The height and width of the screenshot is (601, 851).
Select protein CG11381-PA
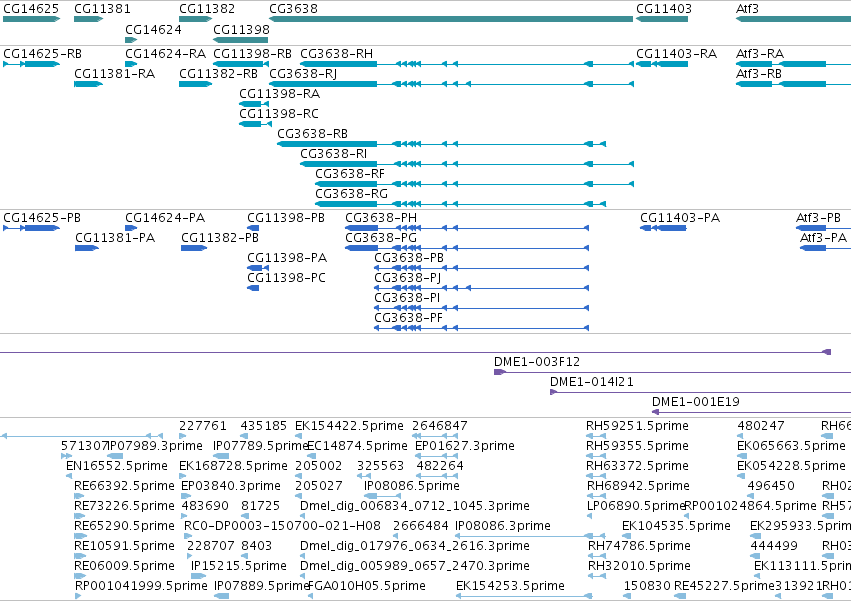(x=87, y=248)
